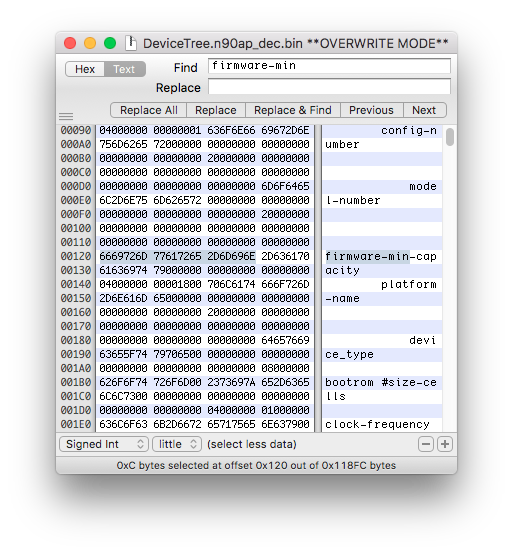The height and width of the screenshot is (554, 513).
Task: Click the yellow minimize window button
Action: (90, 43)
